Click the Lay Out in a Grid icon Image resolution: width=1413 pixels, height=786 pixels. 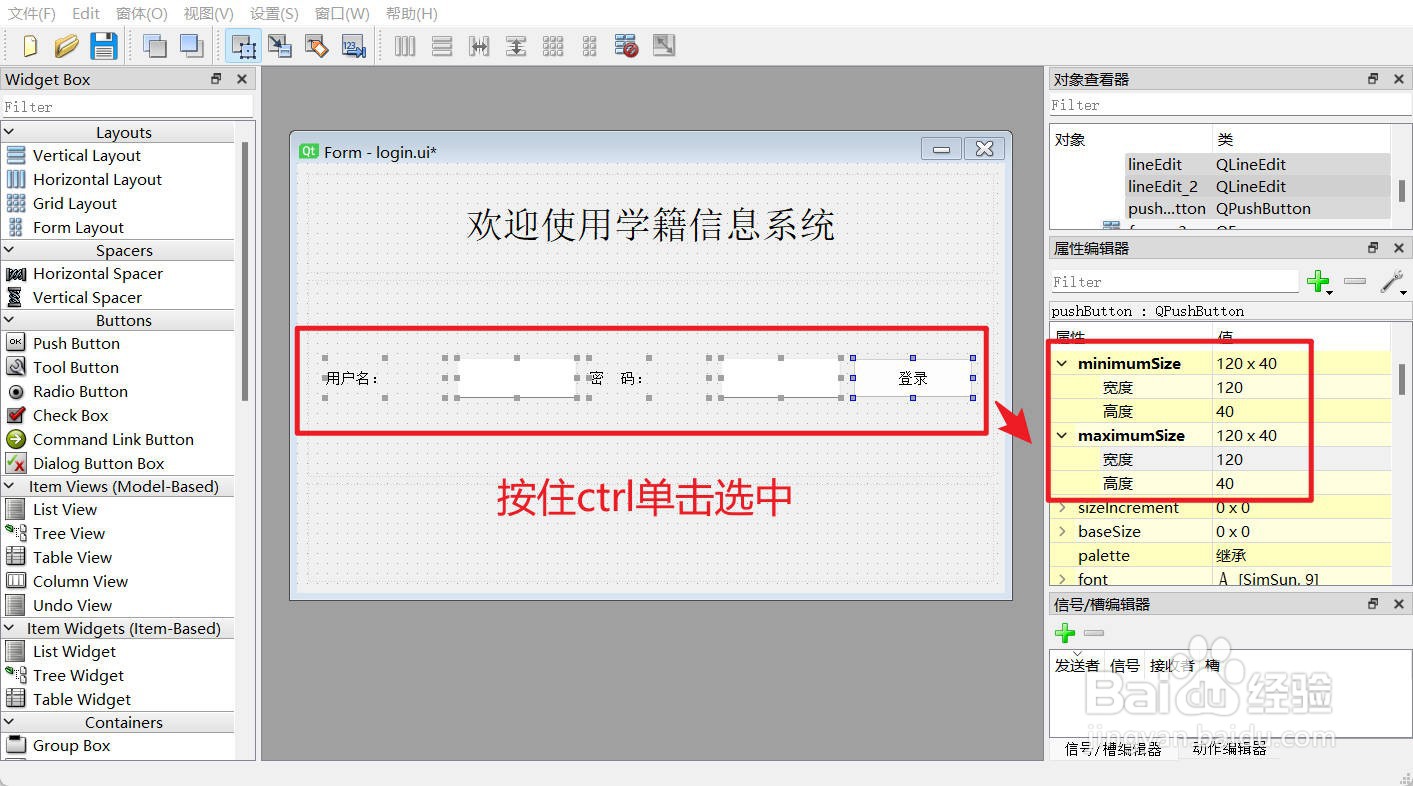point(553,45)
